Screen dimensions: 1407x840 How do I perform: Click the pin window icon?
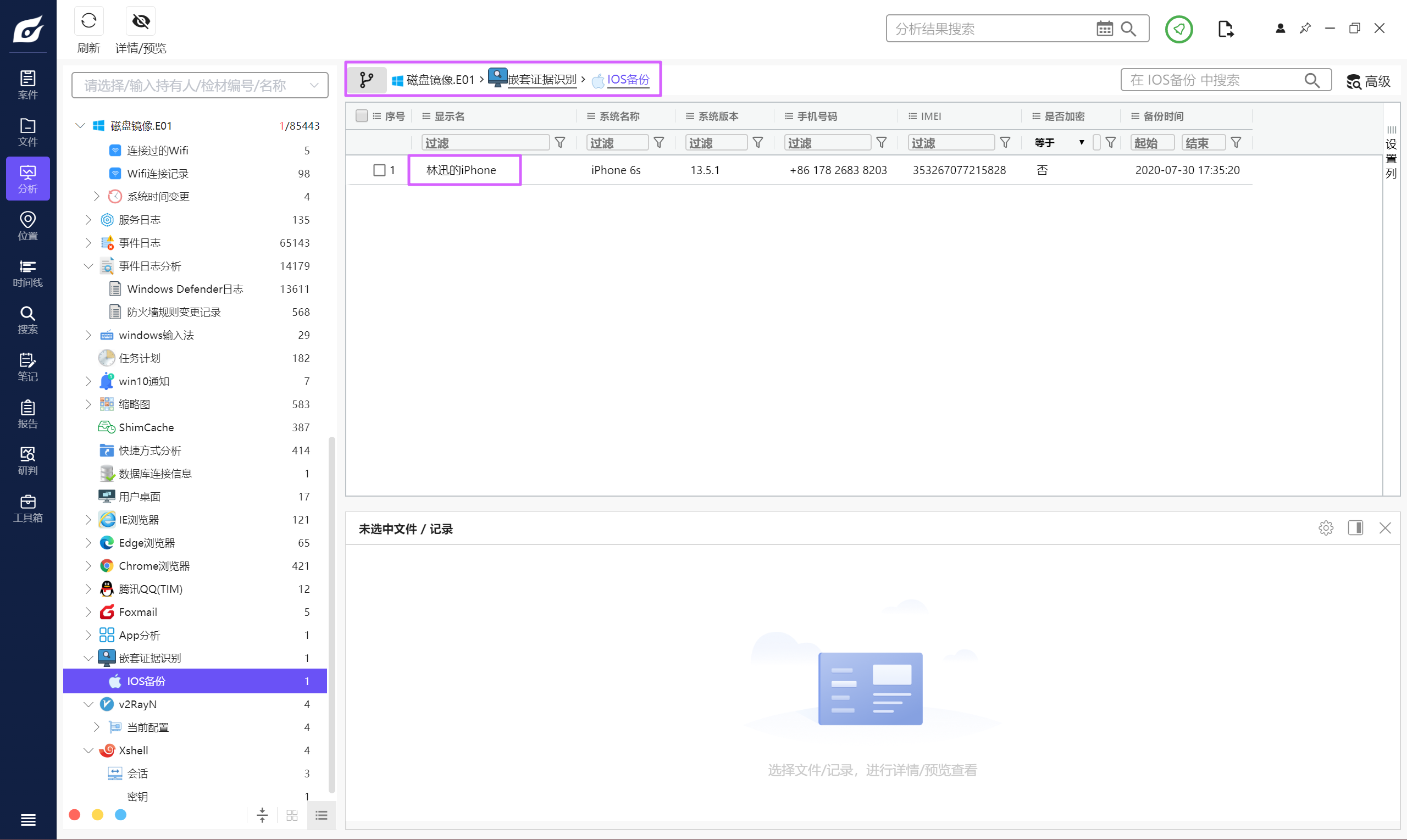point(1305,29)
